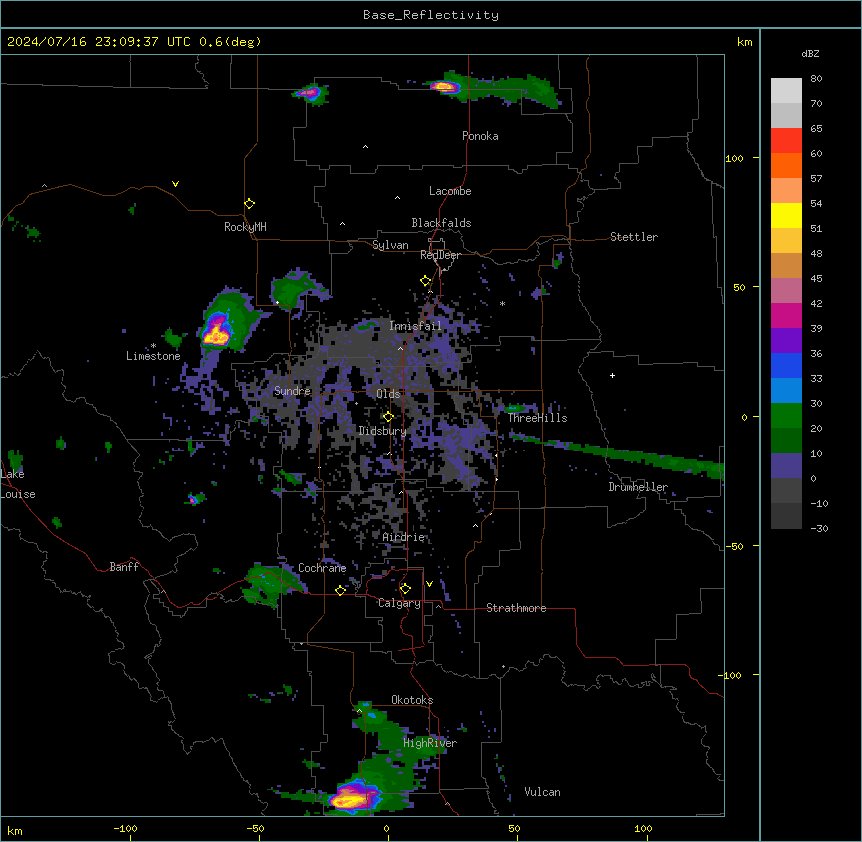Select the Strathmore label

tap(516, 608)
